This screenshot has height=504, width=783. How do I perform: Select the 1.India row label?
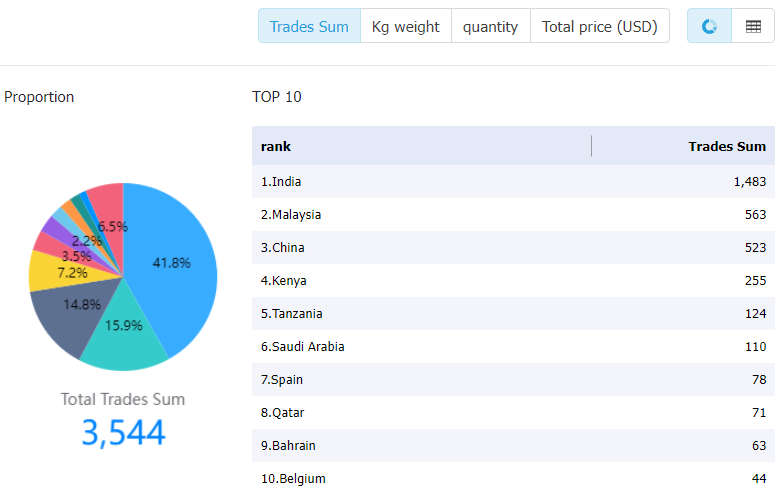[x=281, y=181]
